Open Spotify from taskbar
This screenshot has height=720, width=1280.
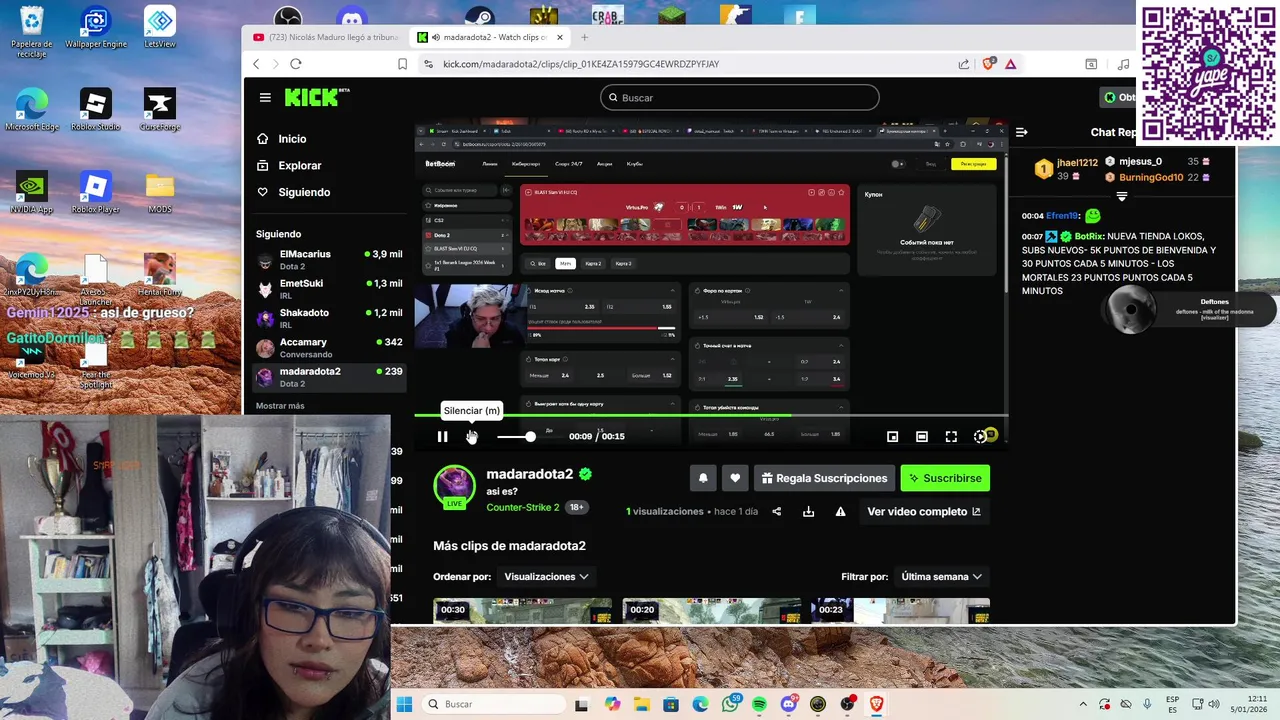[760, 704]
